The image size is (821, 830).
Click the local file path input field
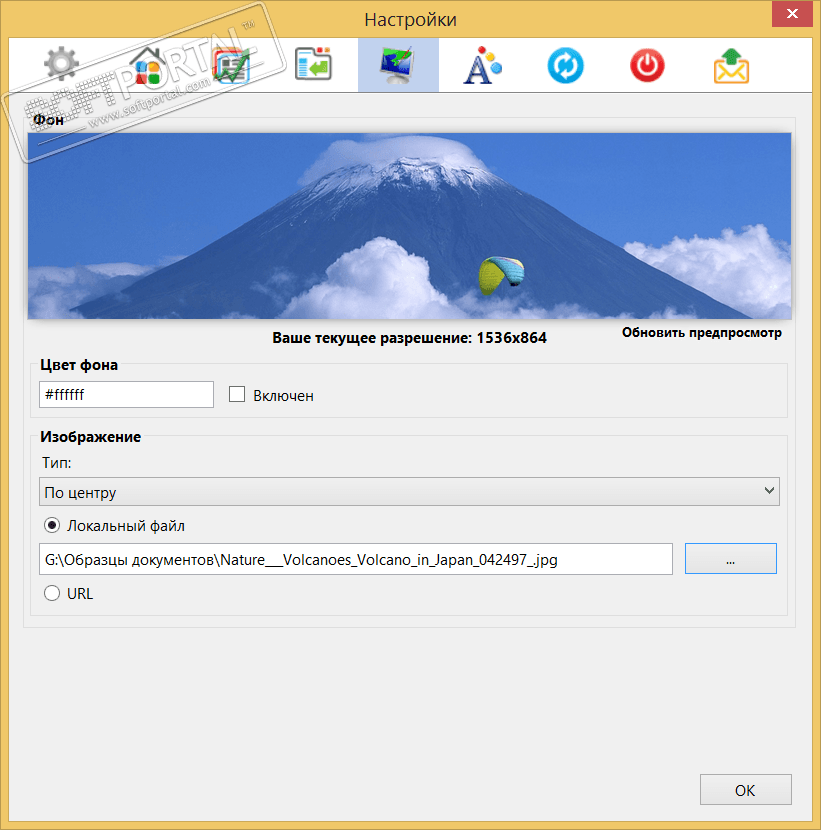coord(356,559)
